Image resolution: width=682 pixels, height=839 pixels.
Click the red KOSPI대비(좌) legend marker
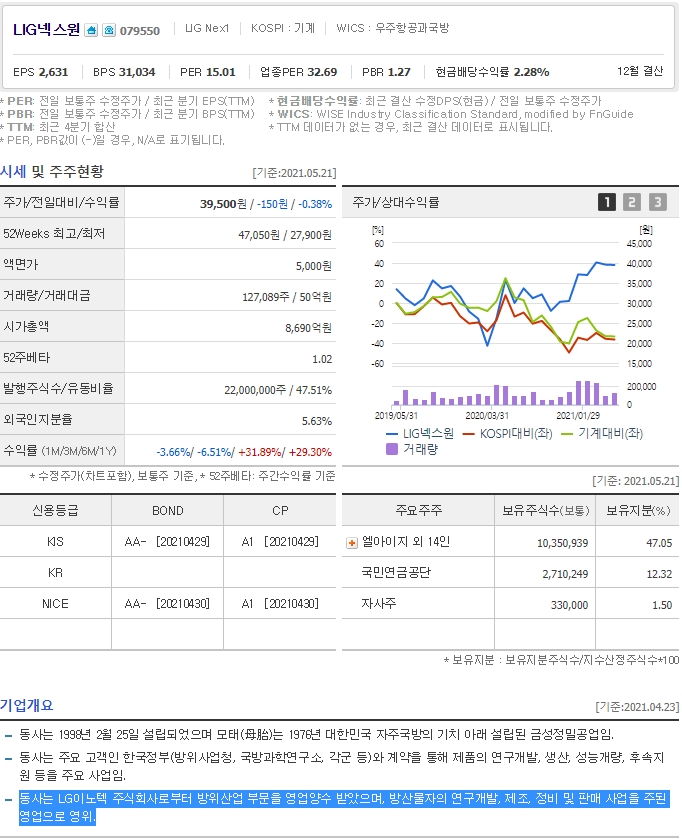pyautogui.click(x=469, y=434)
